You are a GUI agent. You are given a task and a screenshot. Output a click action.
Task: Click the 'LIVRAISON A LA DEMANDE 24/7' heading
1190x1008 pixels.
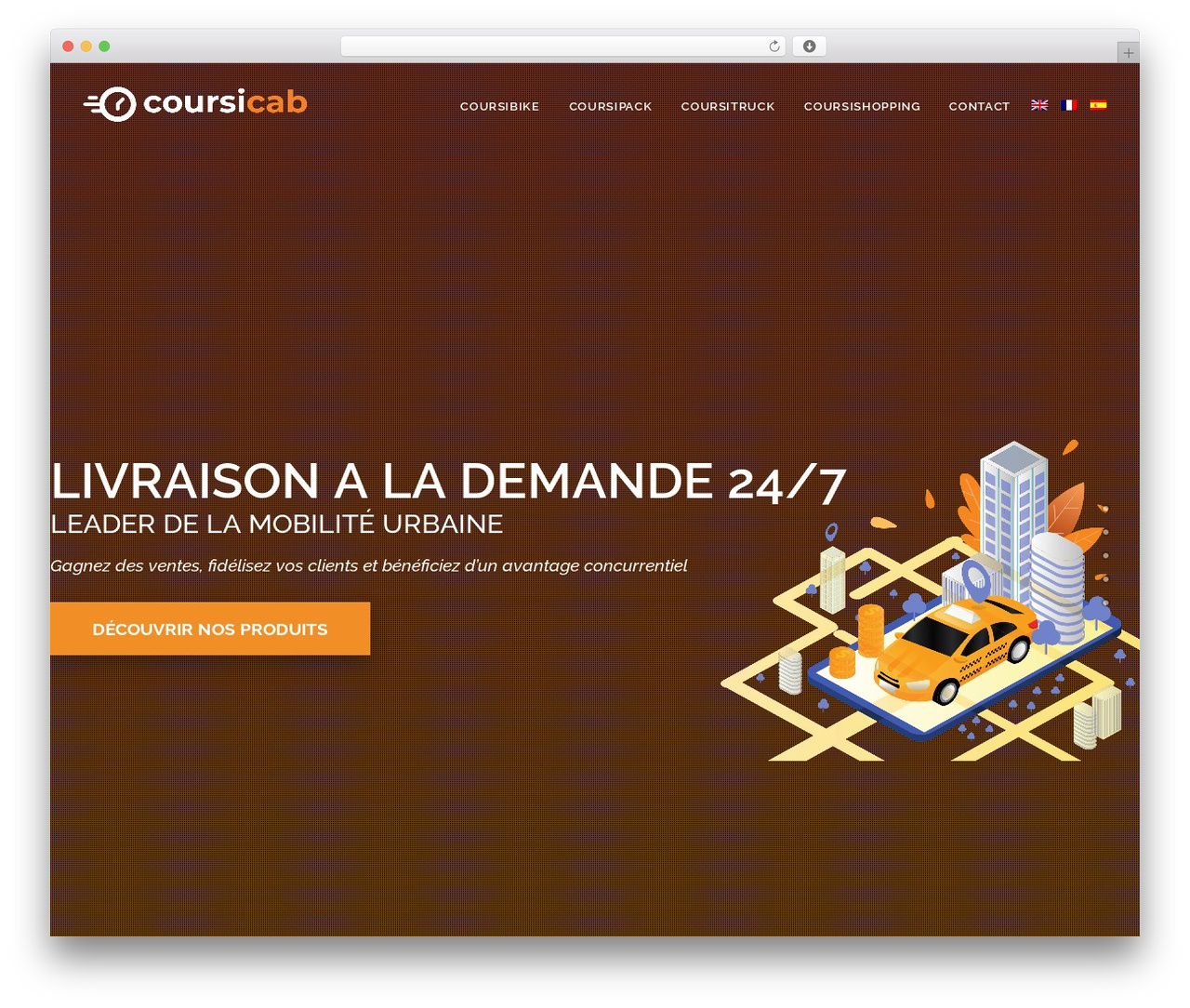pyautogui.click(x=448, y=482)
